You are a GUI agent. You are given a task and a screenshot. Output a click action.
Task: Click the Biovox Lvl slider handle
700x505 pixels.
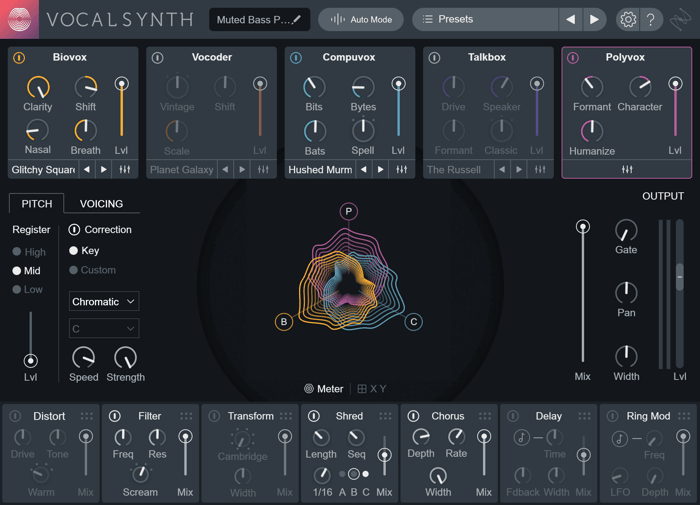point(121,83)
